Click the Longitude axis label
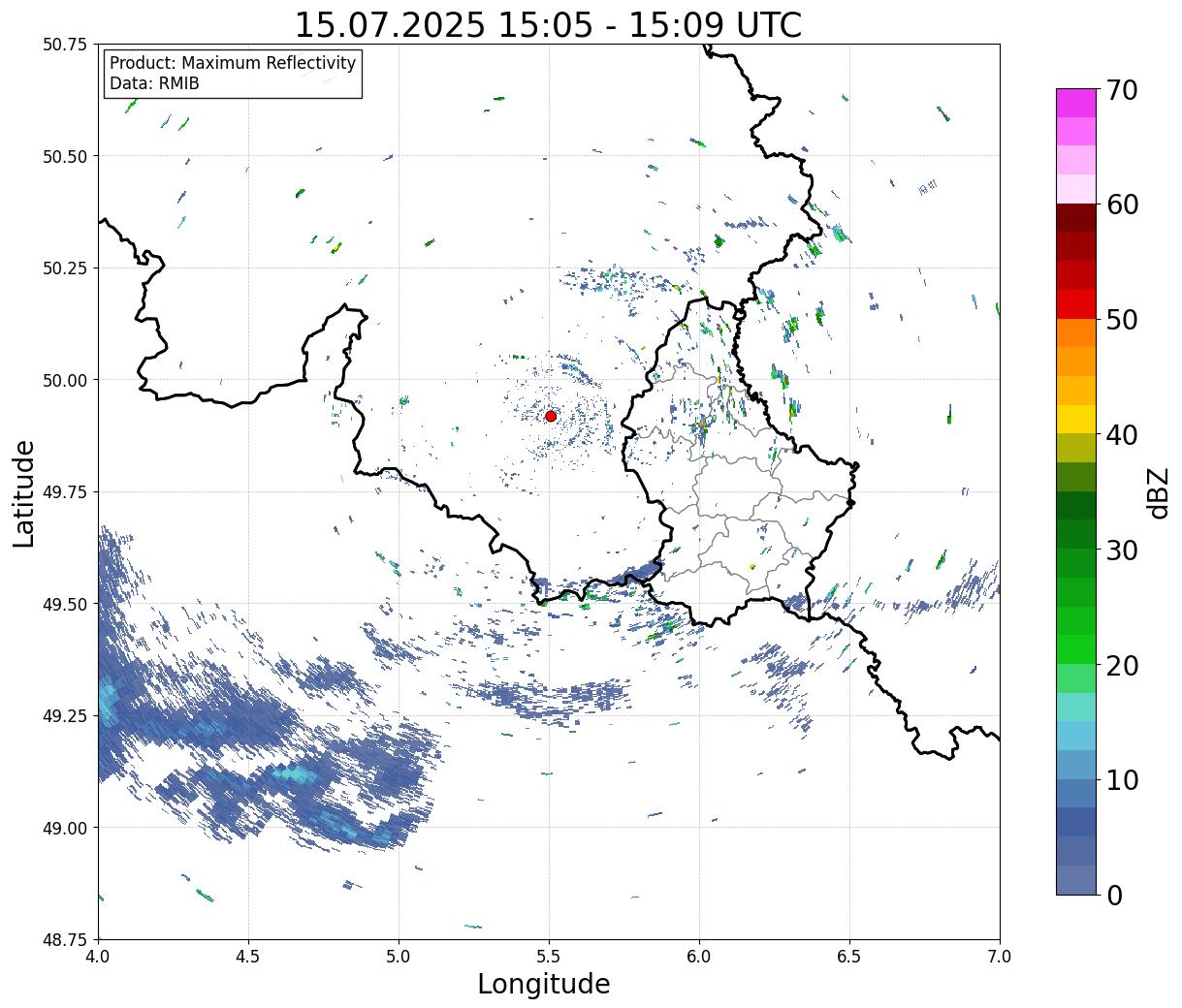The height and width of the screenshot is (1008, 1182). [x=544, y=985]
